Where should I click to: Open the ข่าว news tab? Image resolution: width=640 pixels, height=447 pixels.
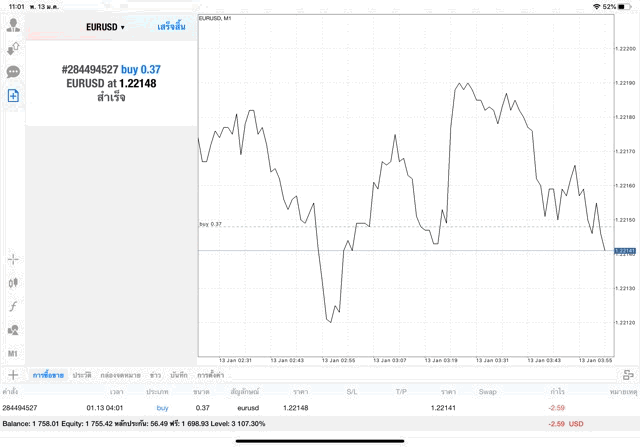[x=155, y=375]
